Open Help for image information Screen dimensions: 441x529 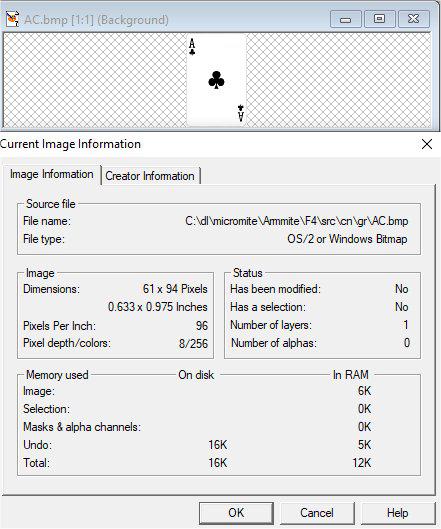pos(397,513)
